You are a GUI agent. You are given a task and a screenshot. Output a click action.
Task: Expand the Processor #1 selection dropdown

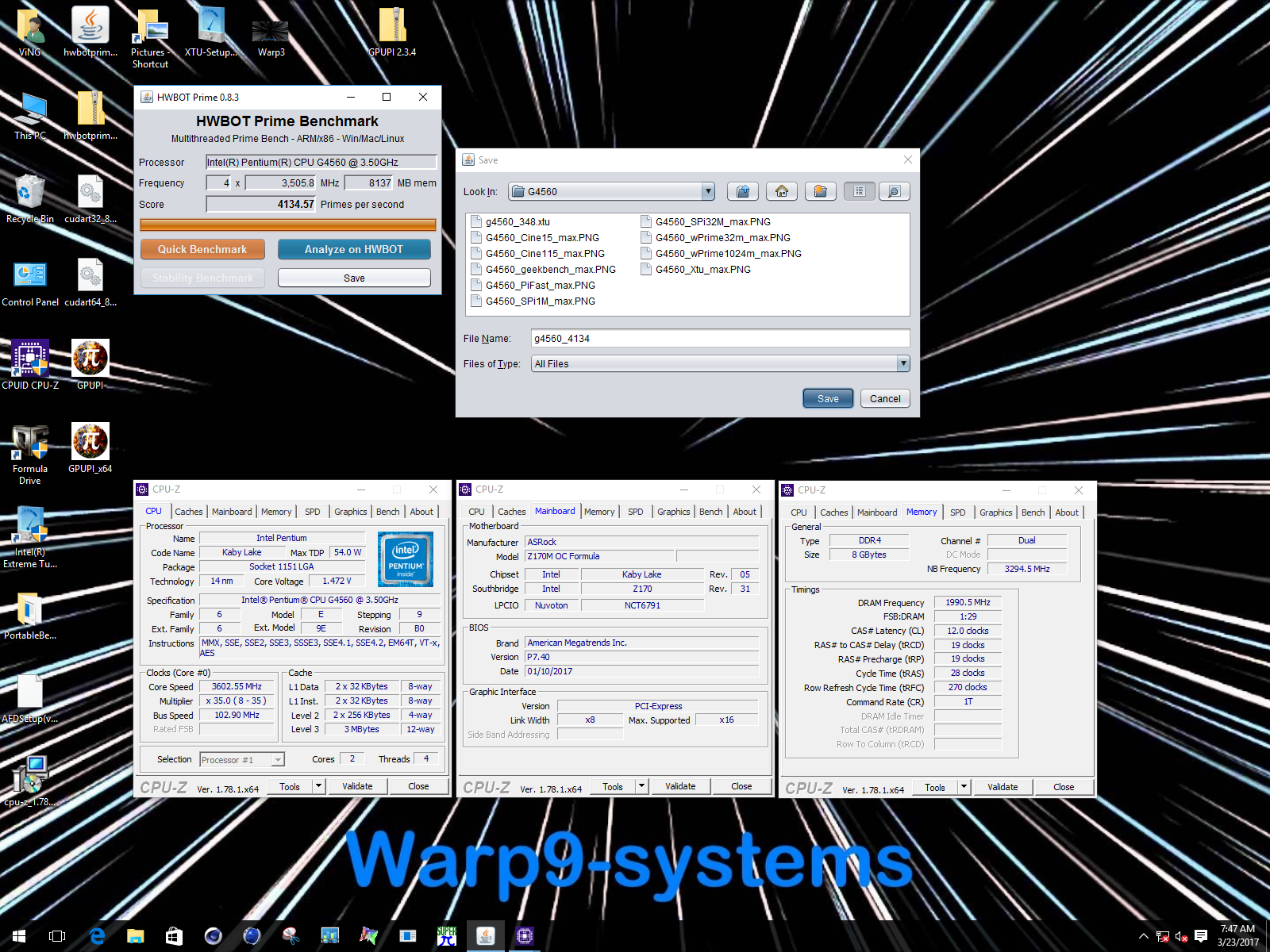click(x=278, y=760)
